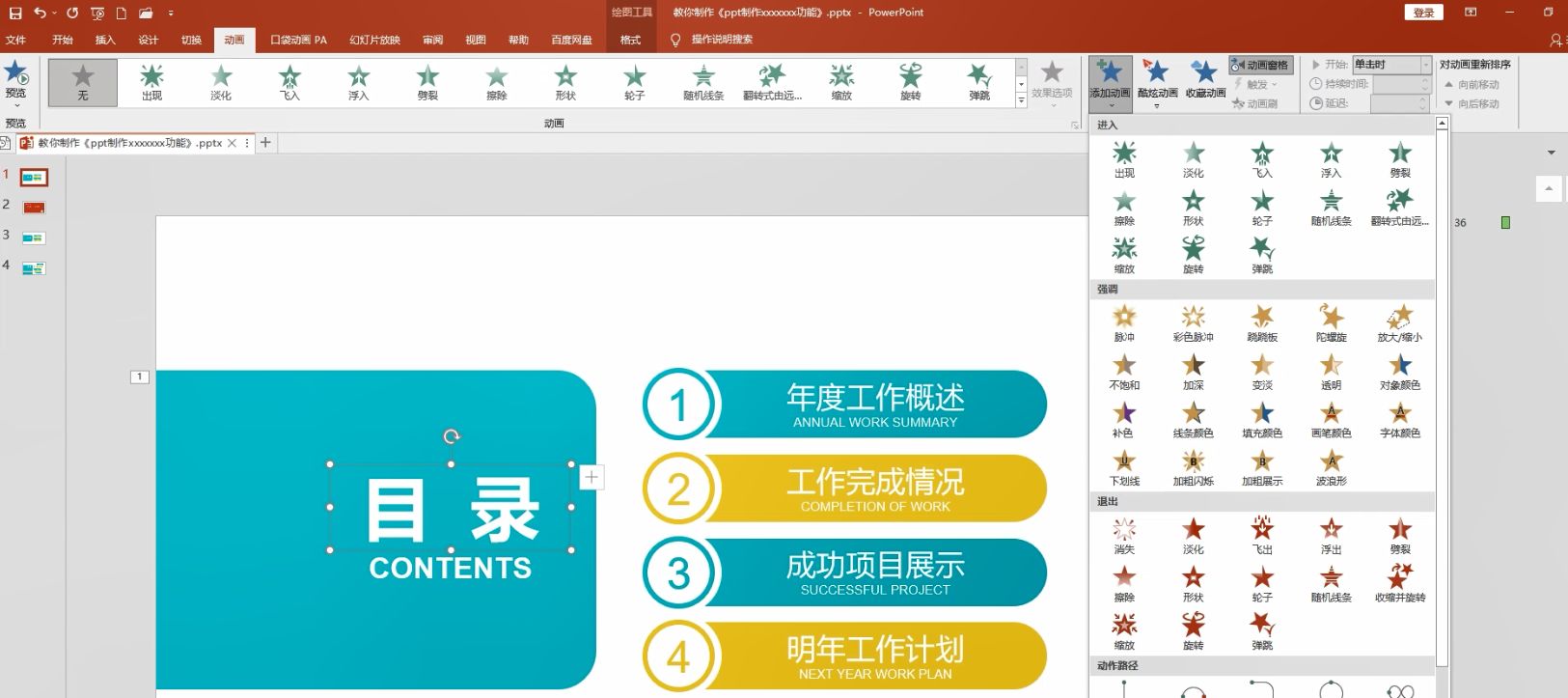1568x698 pixels.
Task: Apply 加粗闪烁 (Bold Flash) emphasis effect
Action: [x=1194, y=468]
